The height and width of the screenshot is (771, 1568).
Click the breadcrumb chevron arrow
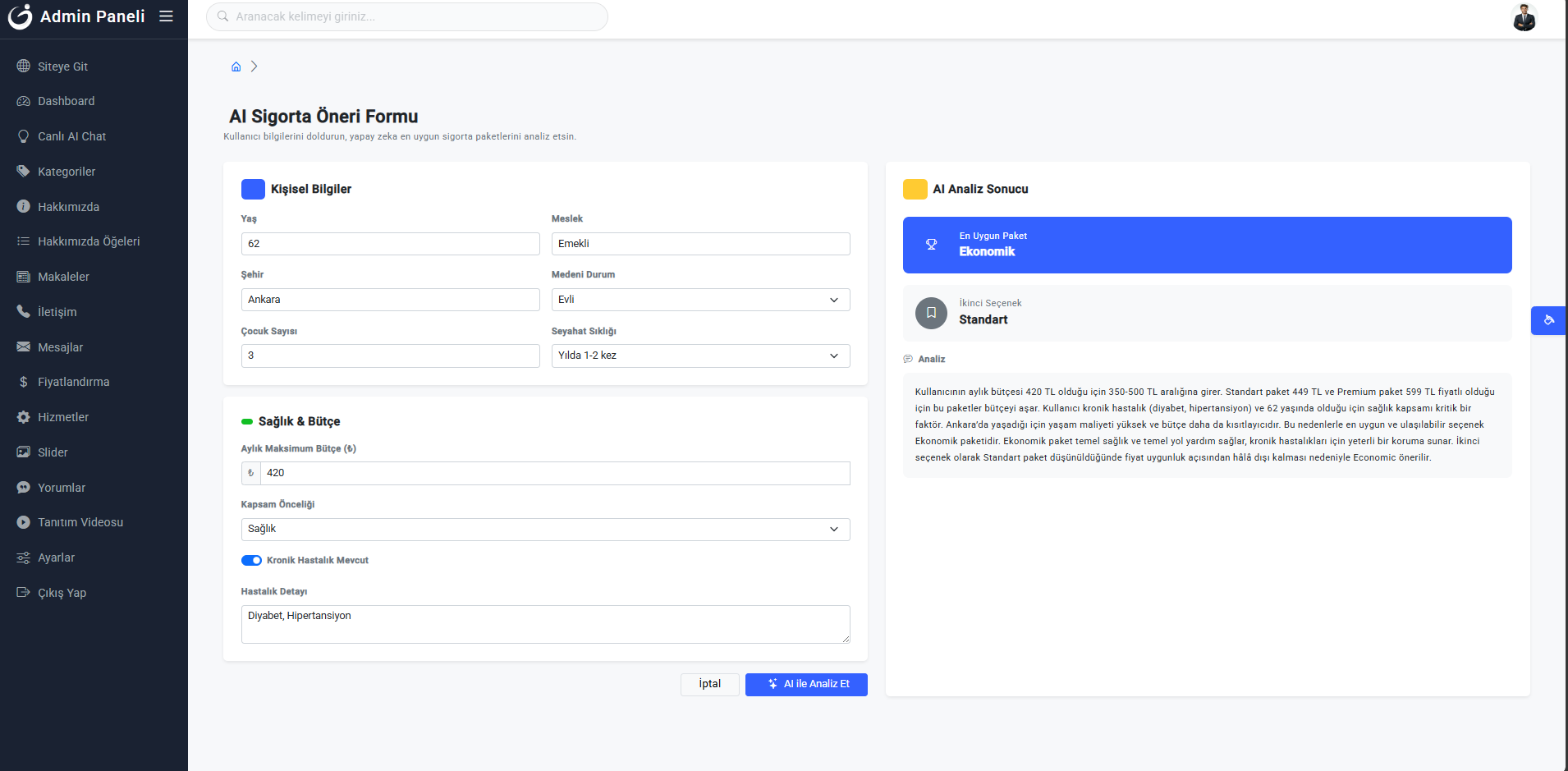pos(254,67)
